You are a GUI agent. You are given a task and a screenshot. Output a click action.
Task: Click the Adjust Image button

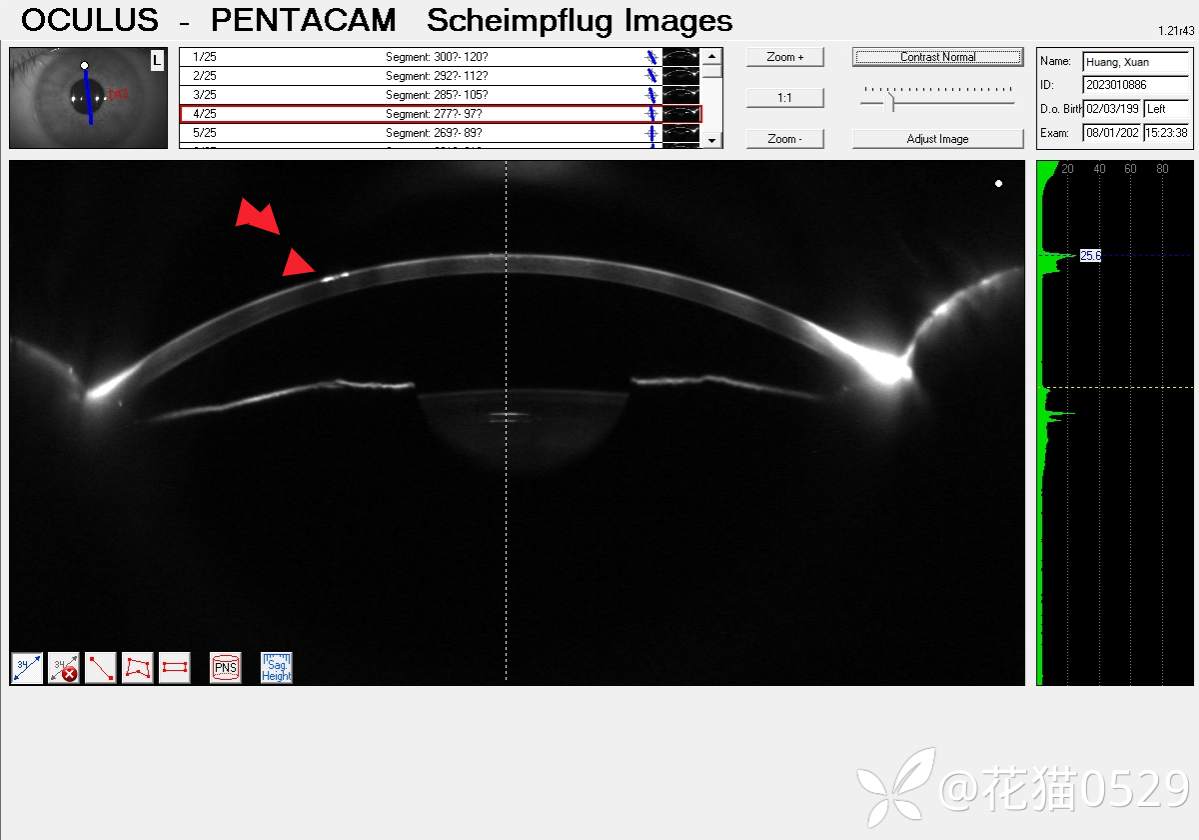click(937, 139)
